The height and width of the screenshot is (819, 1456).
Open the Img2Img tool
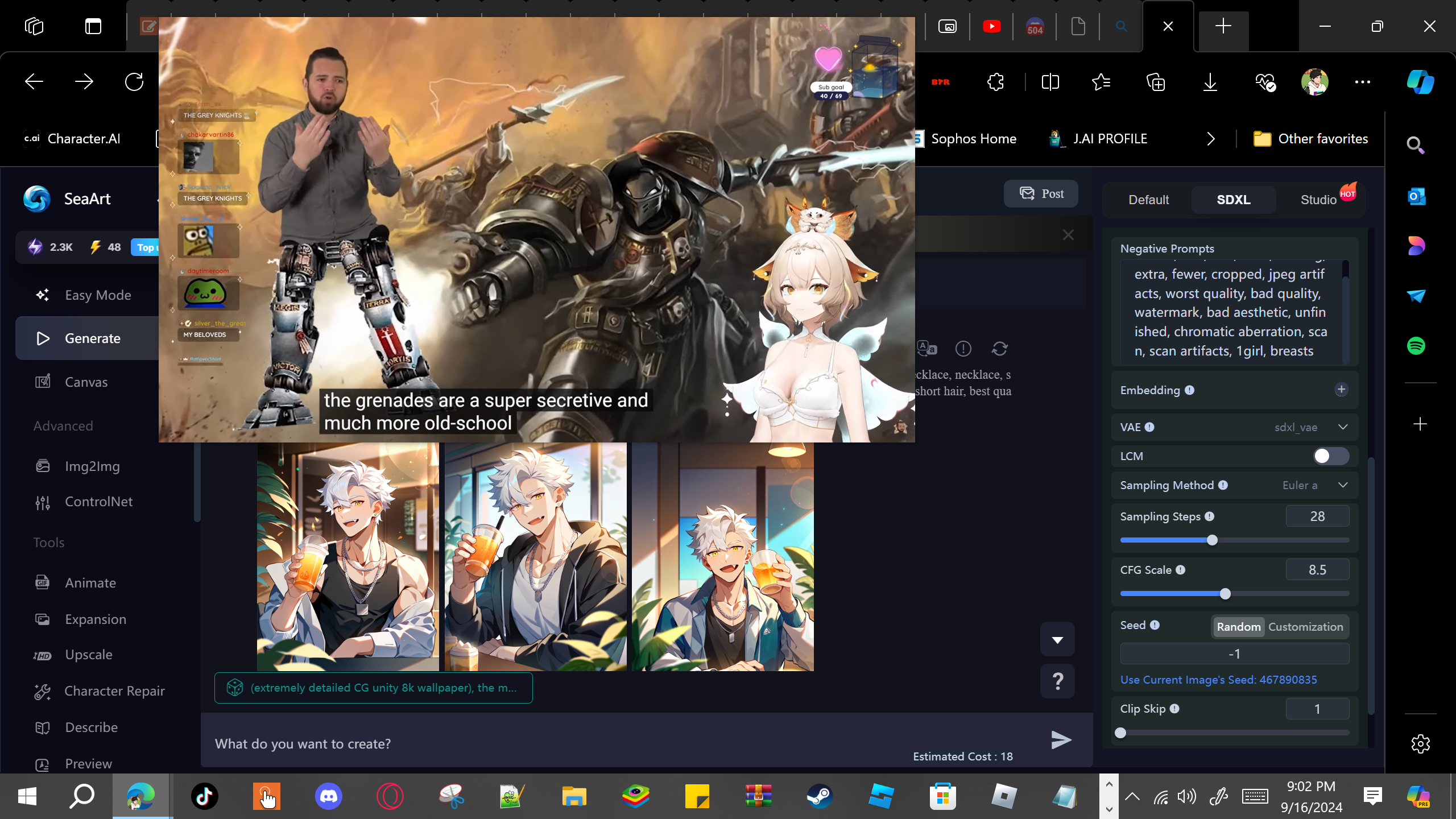[92, 466]
